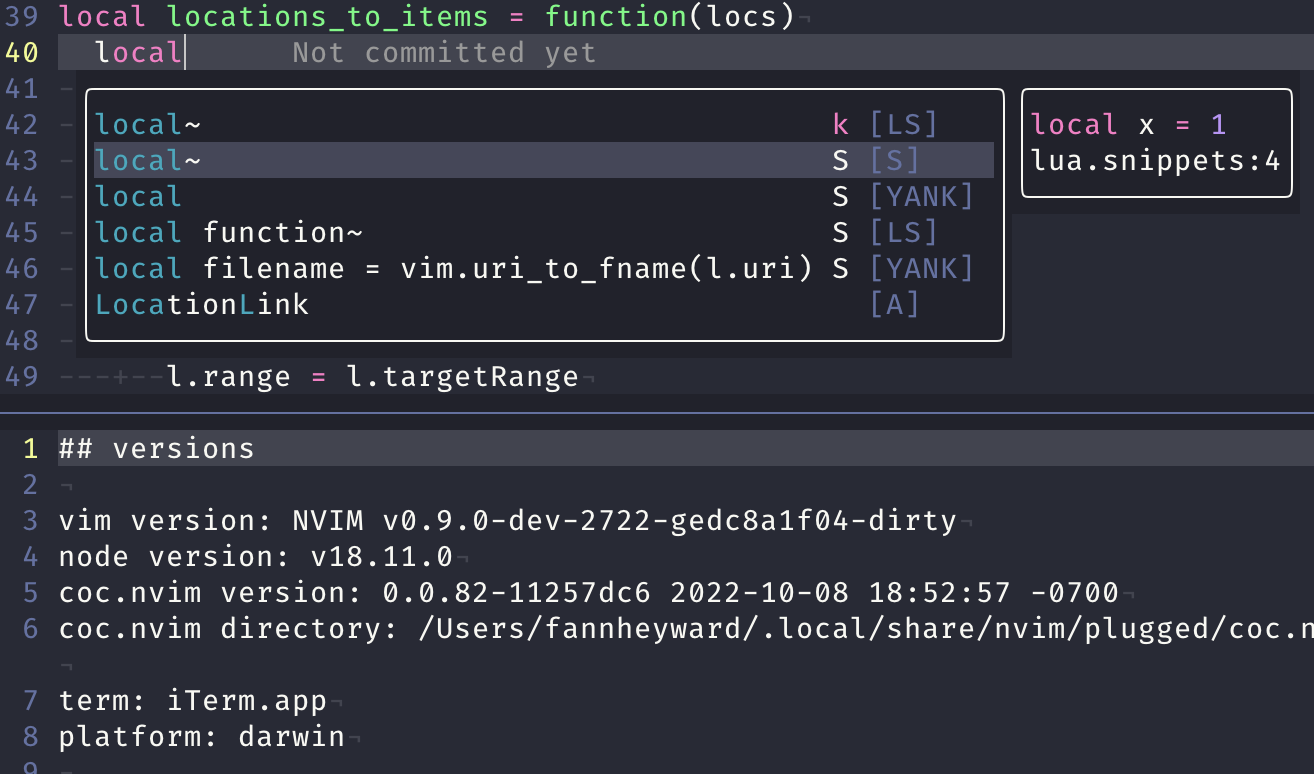Click "platform: darwin" in the bottom buffer
The height and width of the screenshot is (774, 1314).
click(200, 736)
